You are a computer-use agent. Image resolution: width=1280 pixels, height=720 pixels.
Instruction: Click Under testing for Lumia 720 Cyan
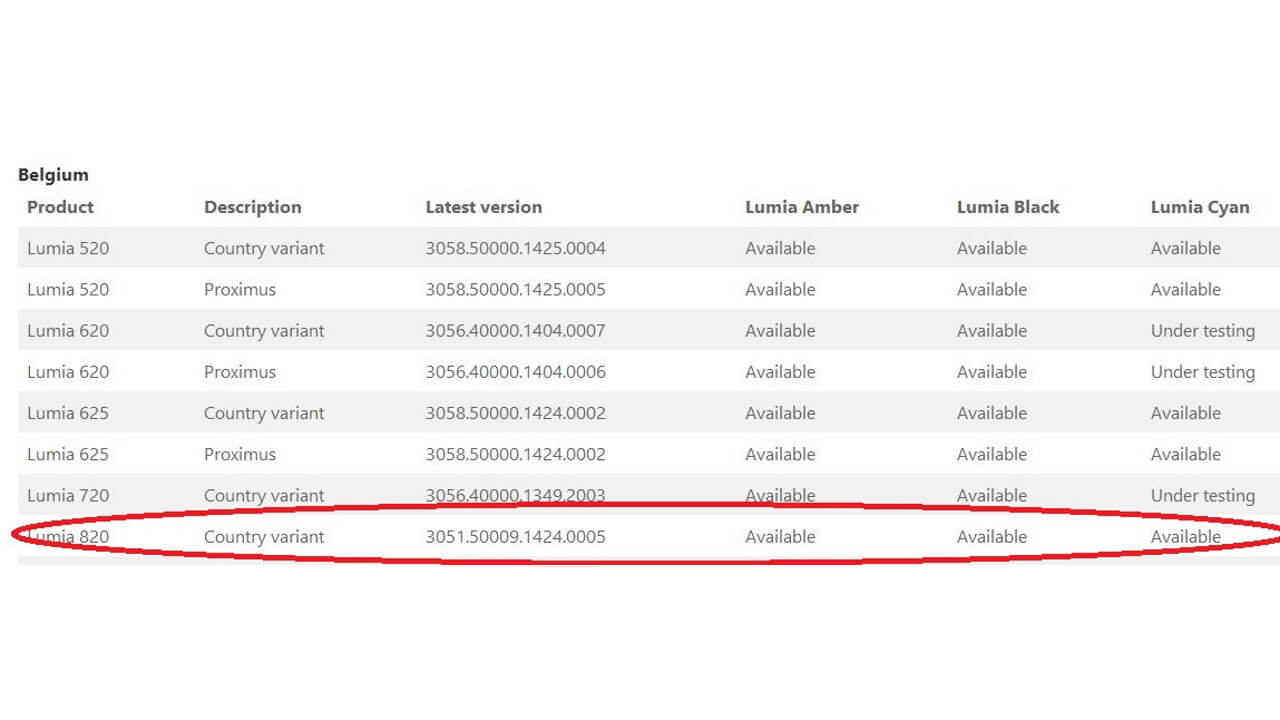click(1203, 495)
